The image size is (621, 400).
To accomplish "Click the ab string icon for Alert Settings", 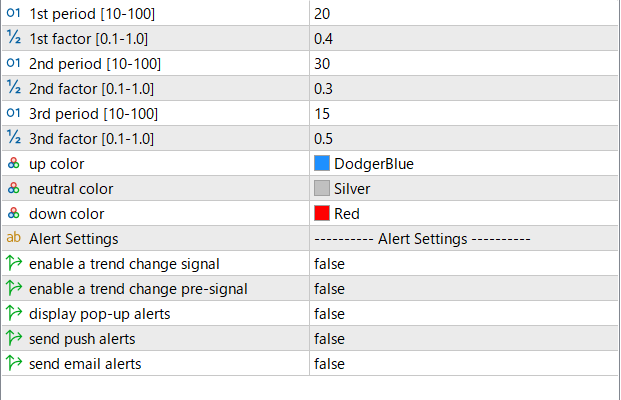I will click(x=13, y=238).
